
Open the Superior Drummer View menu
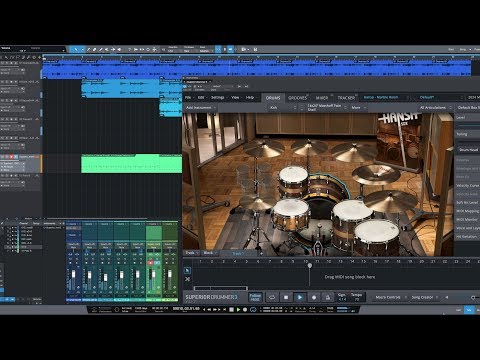(x=235, y=98)
